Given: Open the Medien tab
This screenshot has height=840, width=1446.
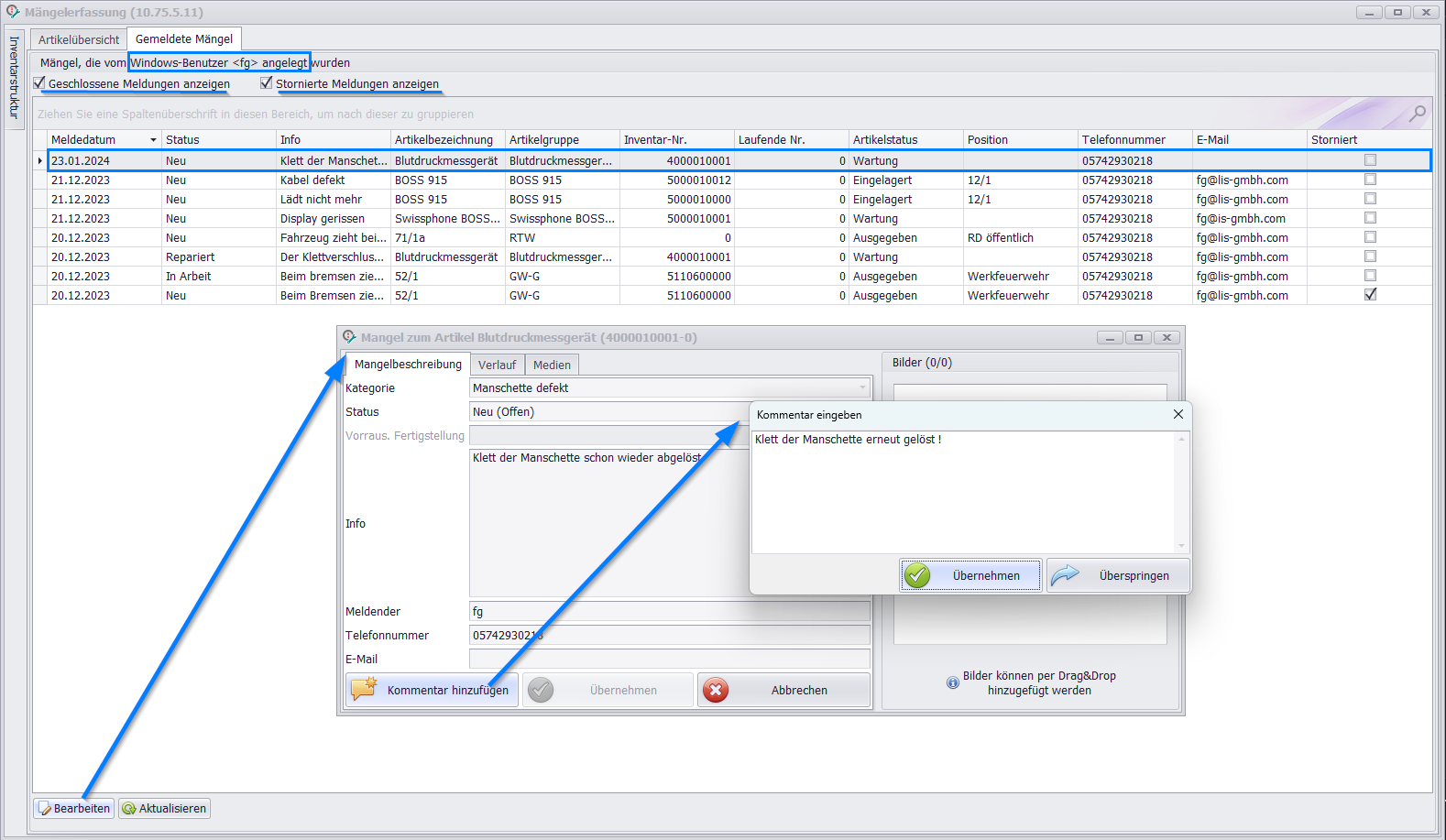Looking at the screenshot, I should point(552,365).
